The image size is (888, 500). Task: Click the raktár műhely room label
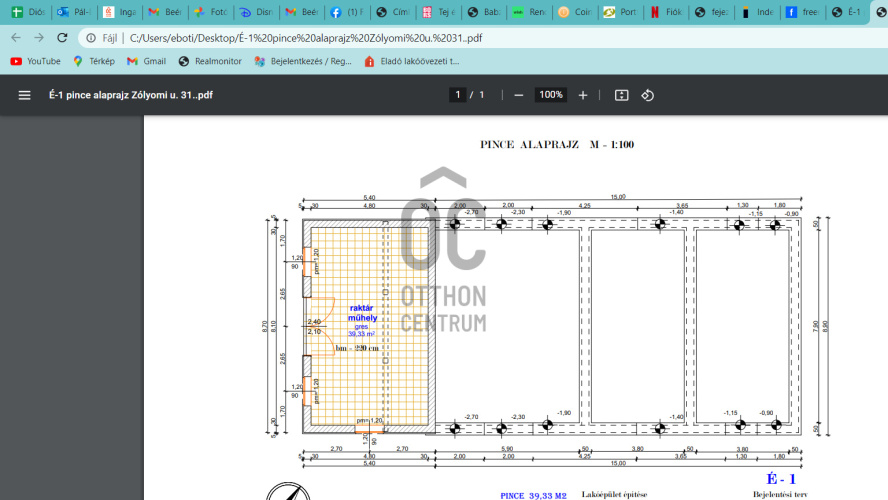[362, 313]
